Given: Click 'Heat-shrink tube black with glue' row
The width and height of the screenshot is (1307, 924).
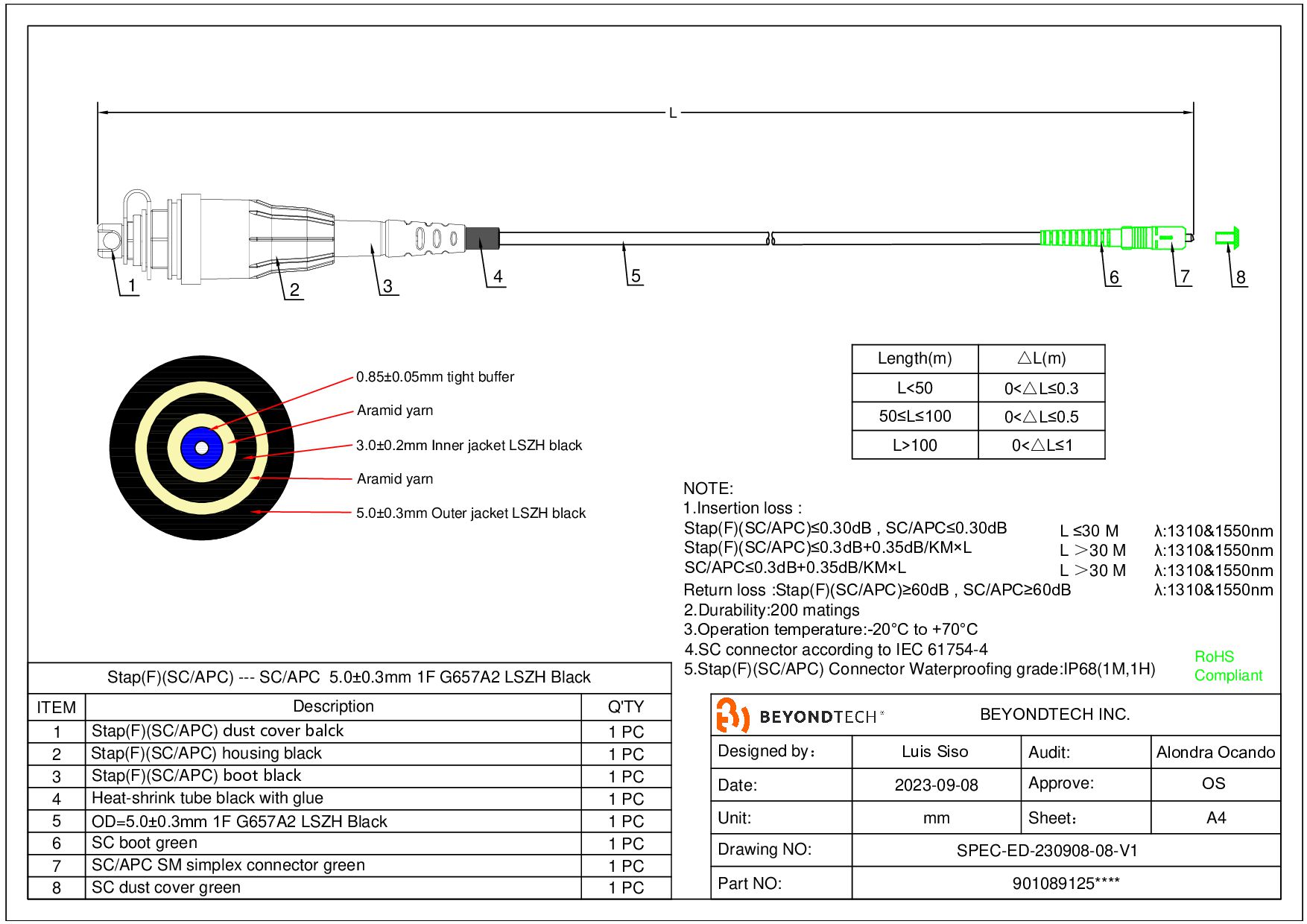Looking at the screenshot, I should (x=349, y=798).
